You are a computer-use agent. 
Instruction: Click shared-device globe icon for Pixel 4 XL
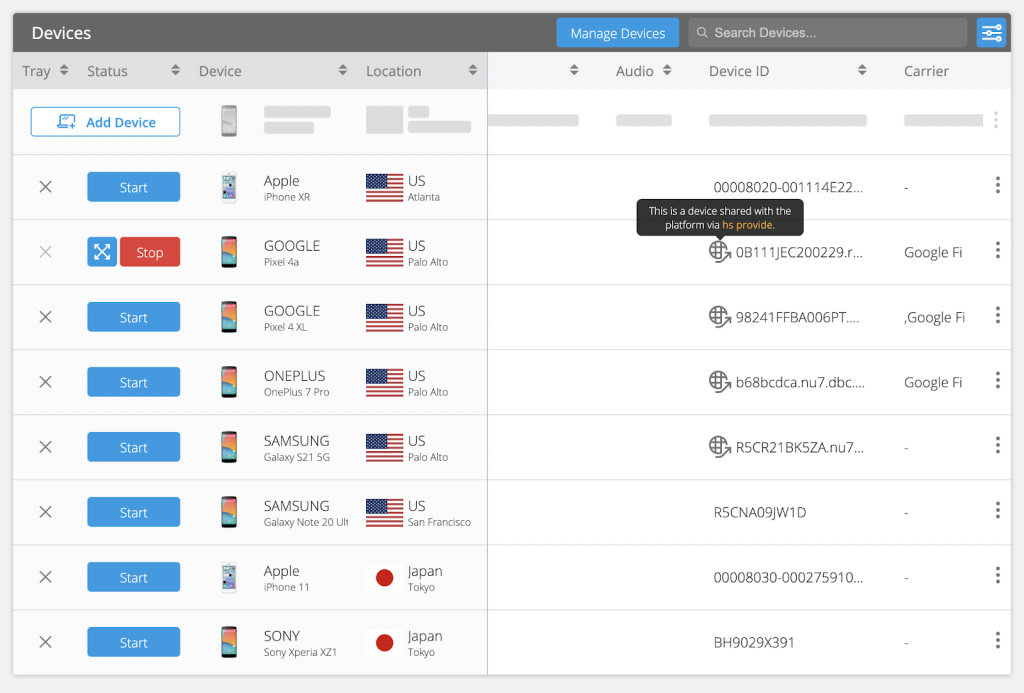pos(720,317)
